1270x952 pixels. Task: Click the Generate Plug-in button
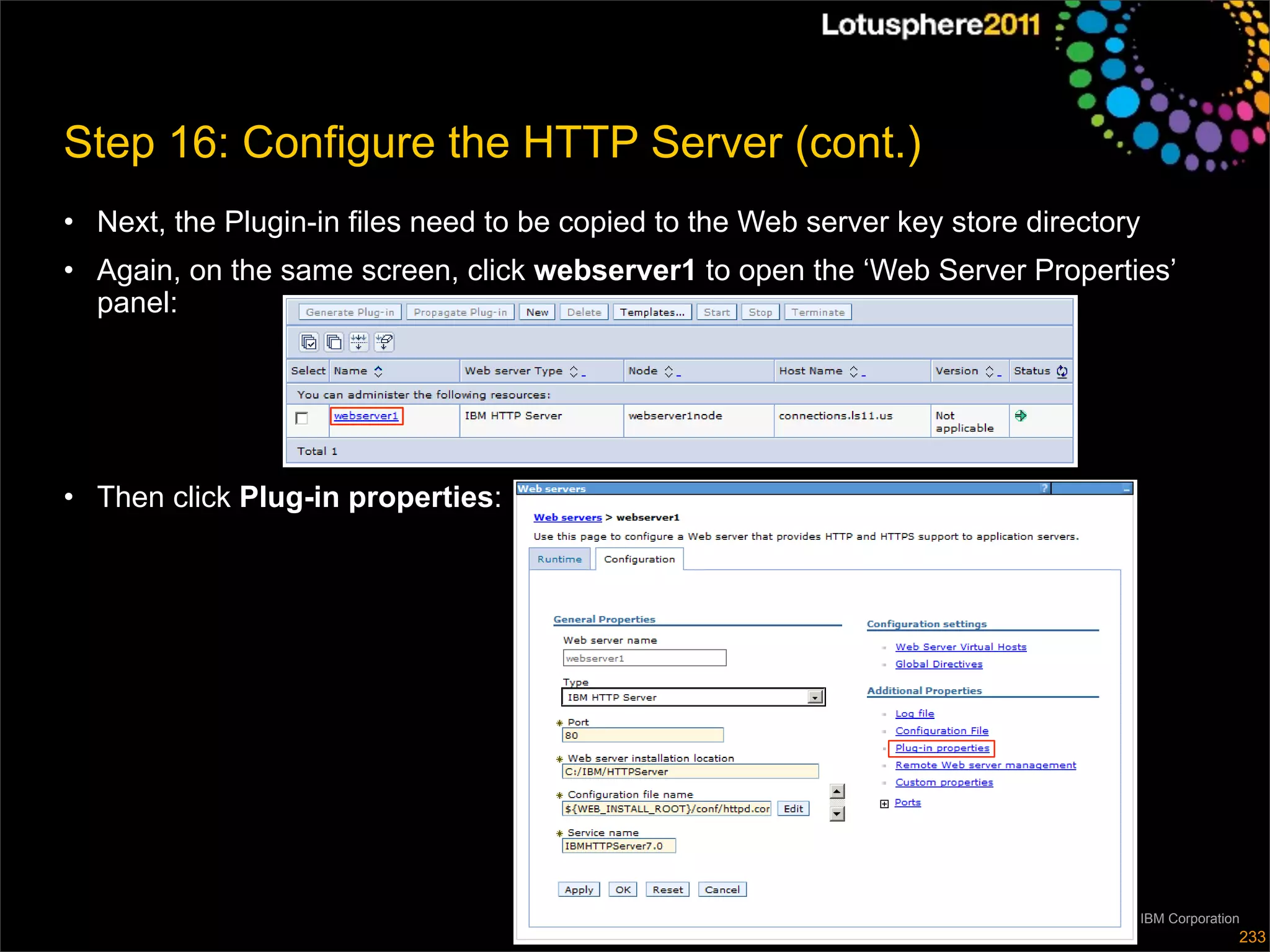pos(350,312)
